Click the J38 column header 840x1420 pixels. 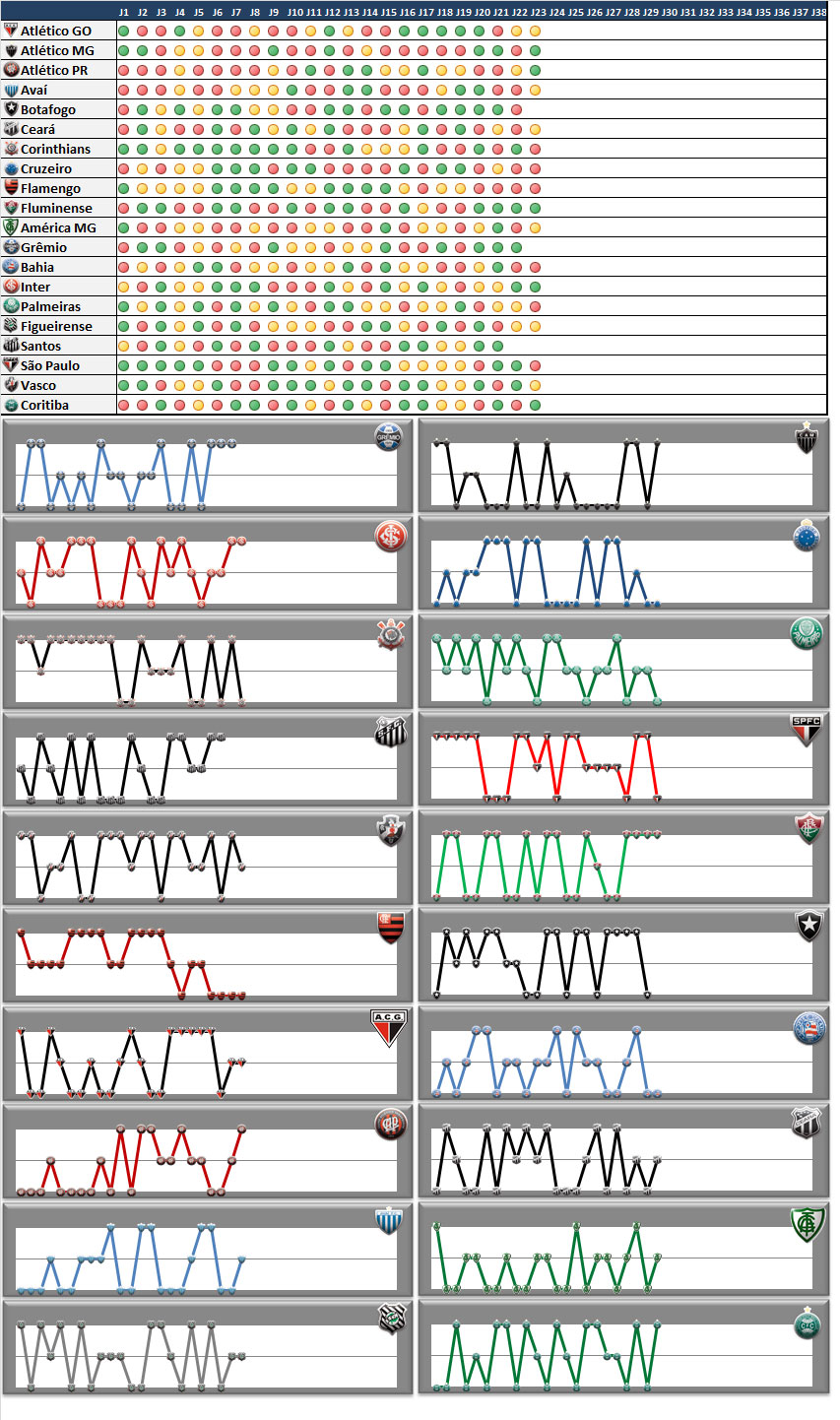pos(817,11)
